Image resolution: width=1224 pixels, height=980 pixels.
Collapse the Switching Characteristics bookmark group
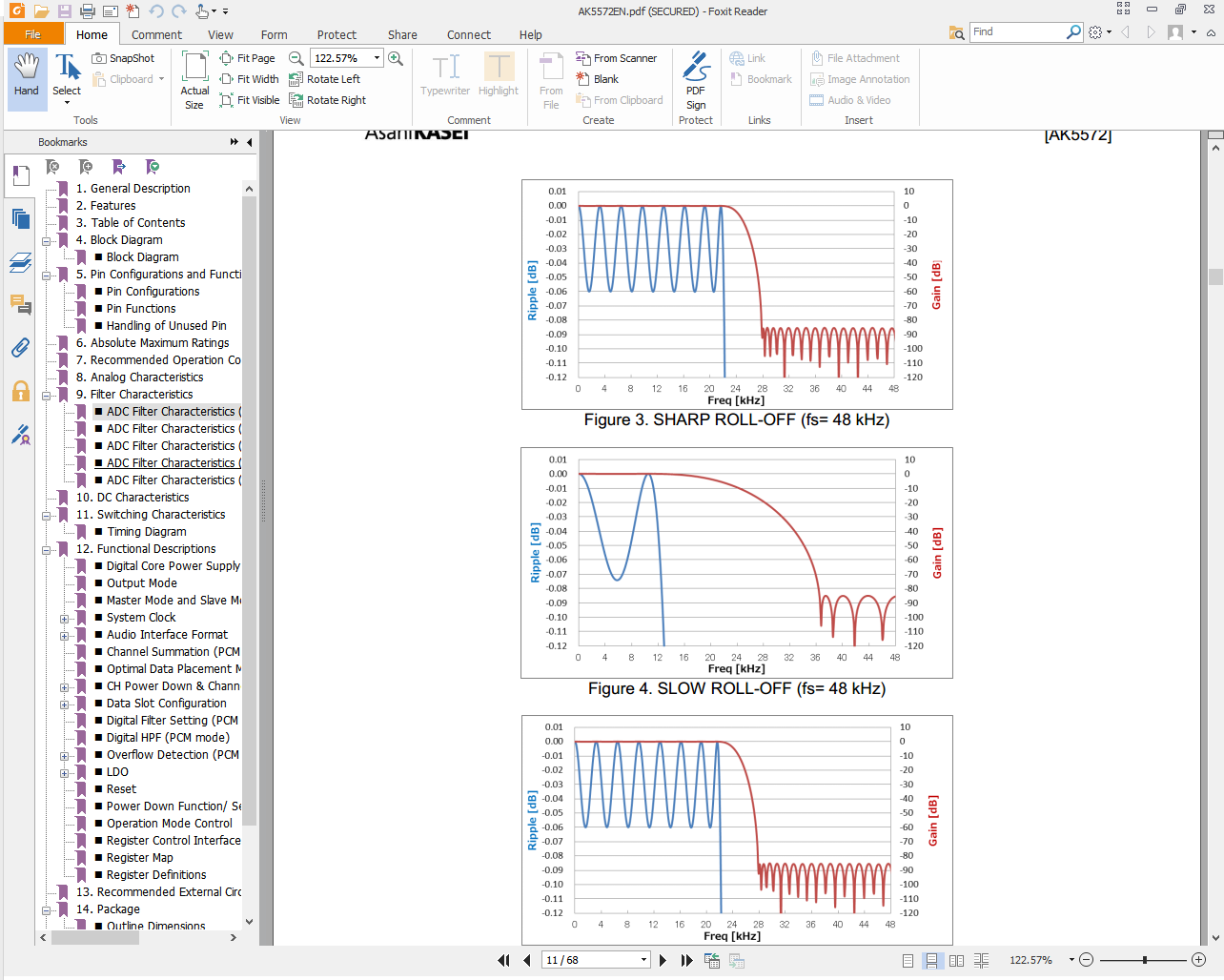[46, 515]
